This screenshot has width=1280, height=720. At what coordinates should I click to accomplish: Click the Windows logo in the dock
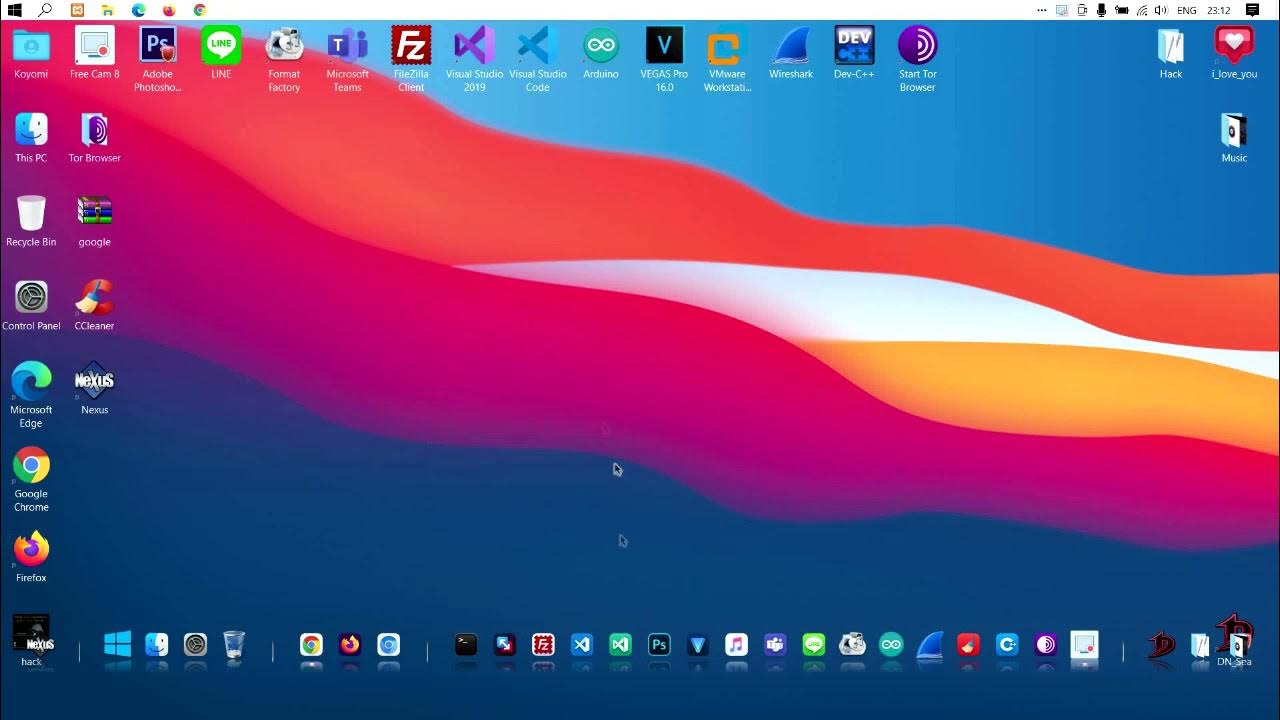point(118,645)
